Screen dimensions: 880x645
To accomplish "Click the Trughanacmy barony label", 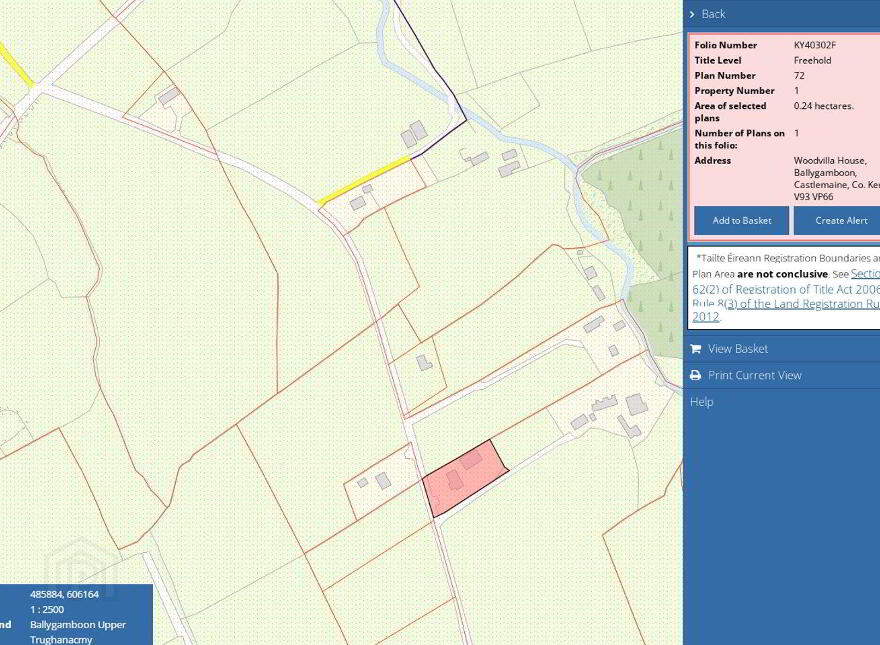I will click(x=61, y=639).
